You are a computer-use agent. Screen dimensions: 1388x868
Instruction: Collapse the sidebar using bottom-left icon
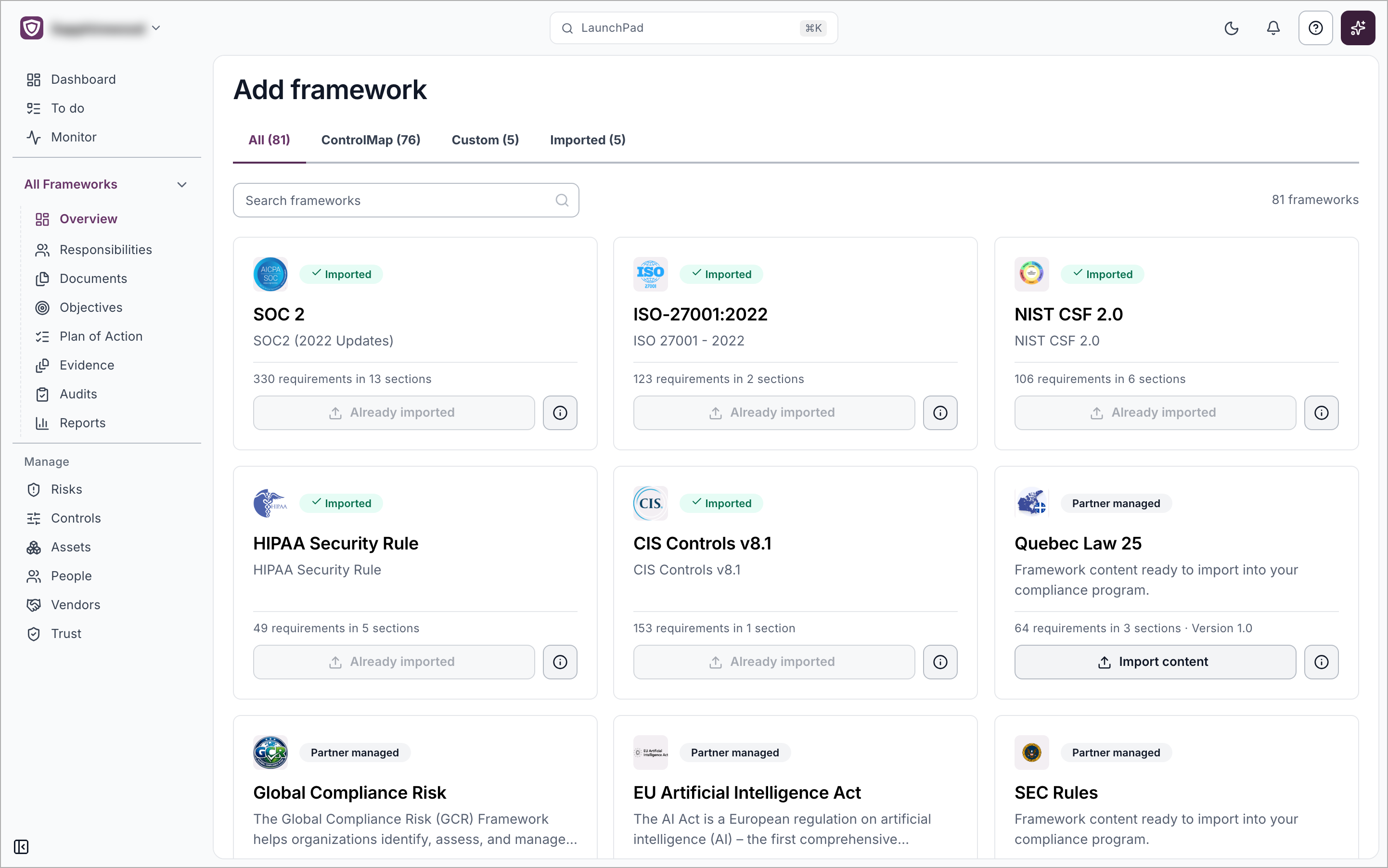pyautogui.click(x=21, y=847)
